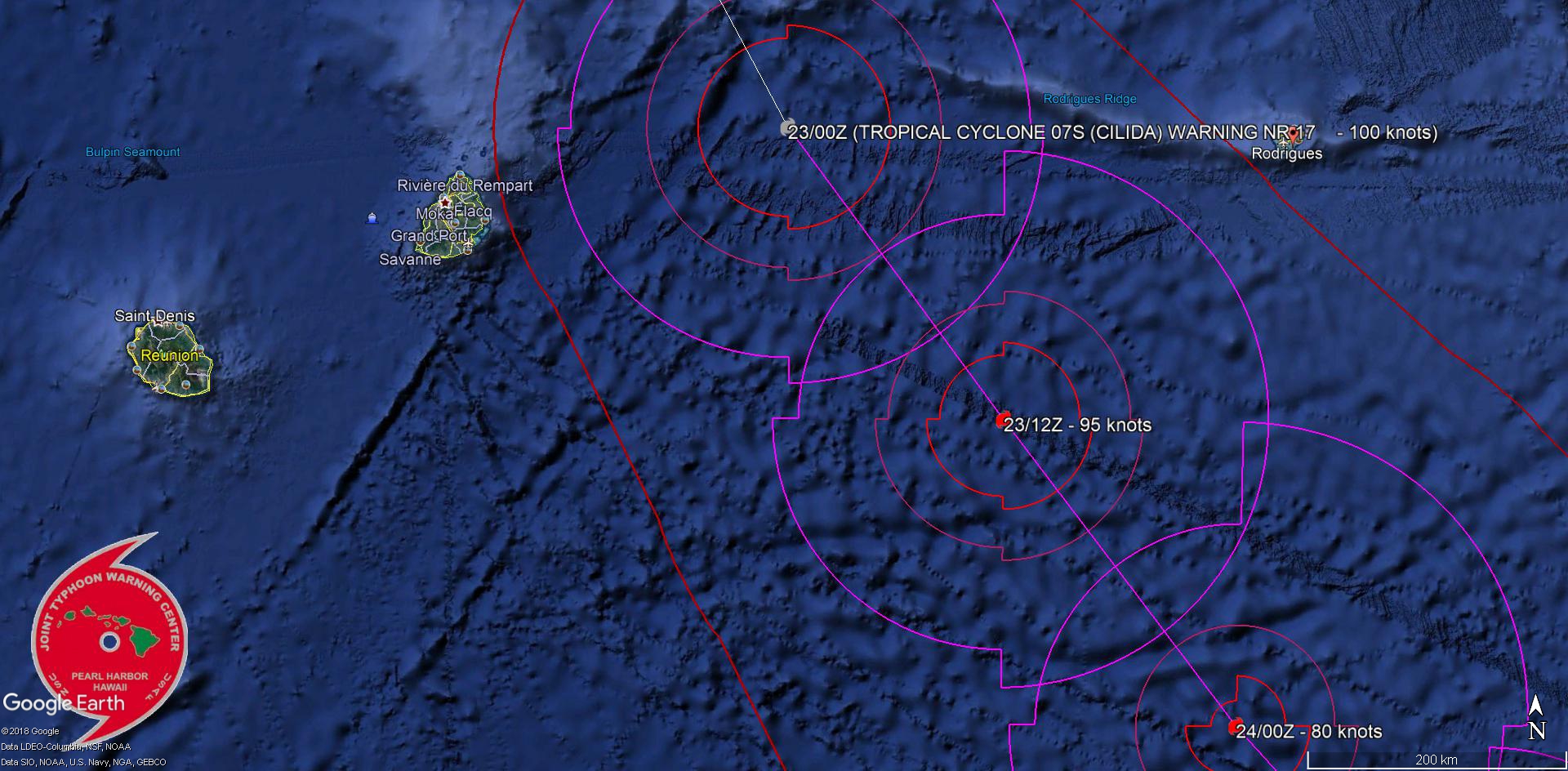Click the 200 km scale bar

click(1437, 761)
